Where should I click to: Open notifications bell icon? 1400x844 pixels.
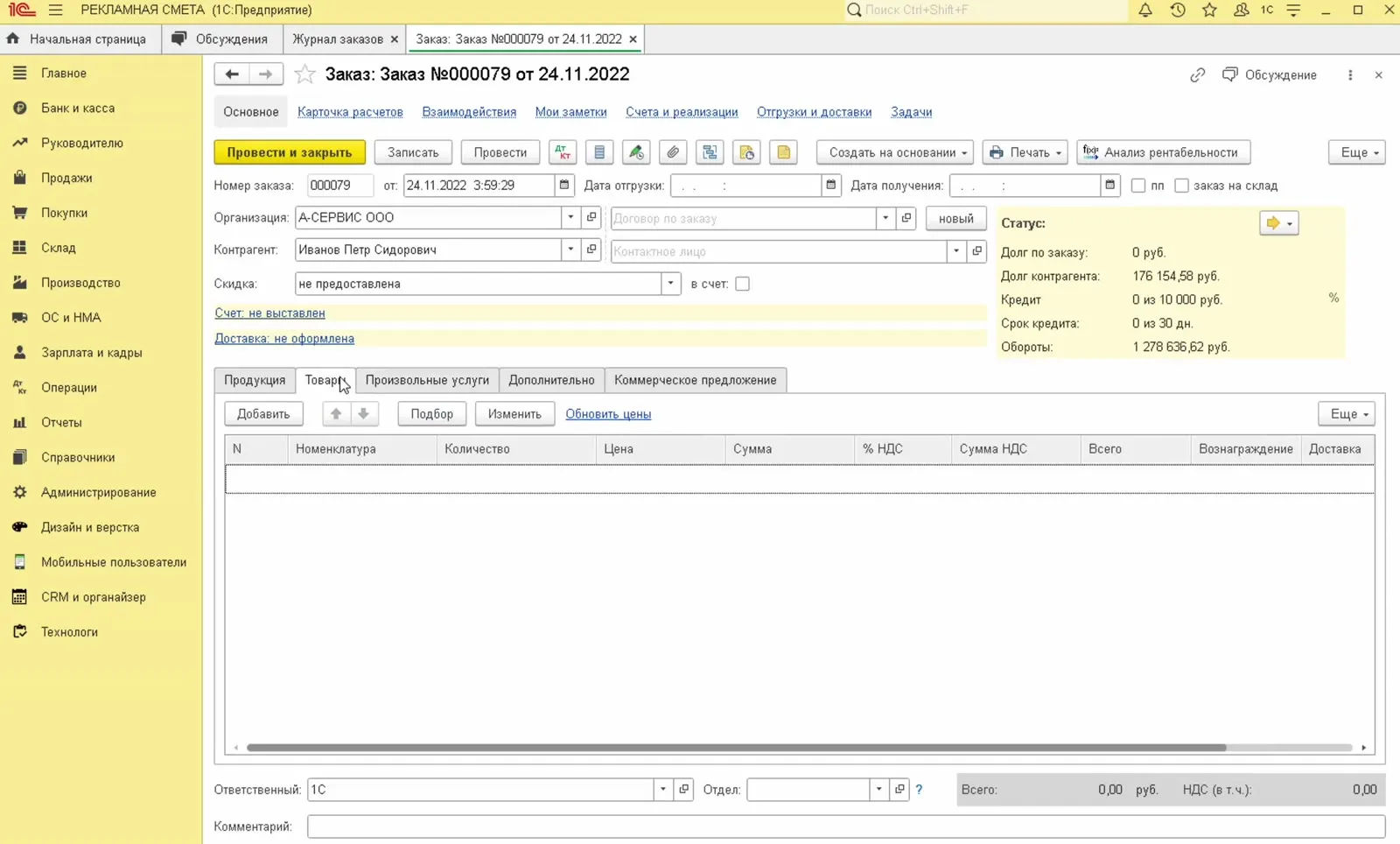(x=1144, y=11)
